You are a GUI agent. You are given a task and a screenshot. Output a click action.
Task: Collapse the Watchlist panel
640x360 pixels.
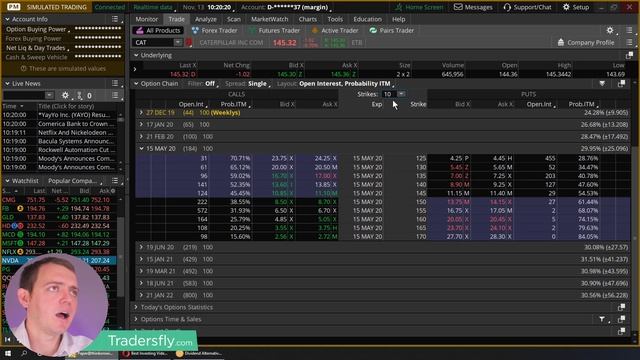[x=7, y=180]
